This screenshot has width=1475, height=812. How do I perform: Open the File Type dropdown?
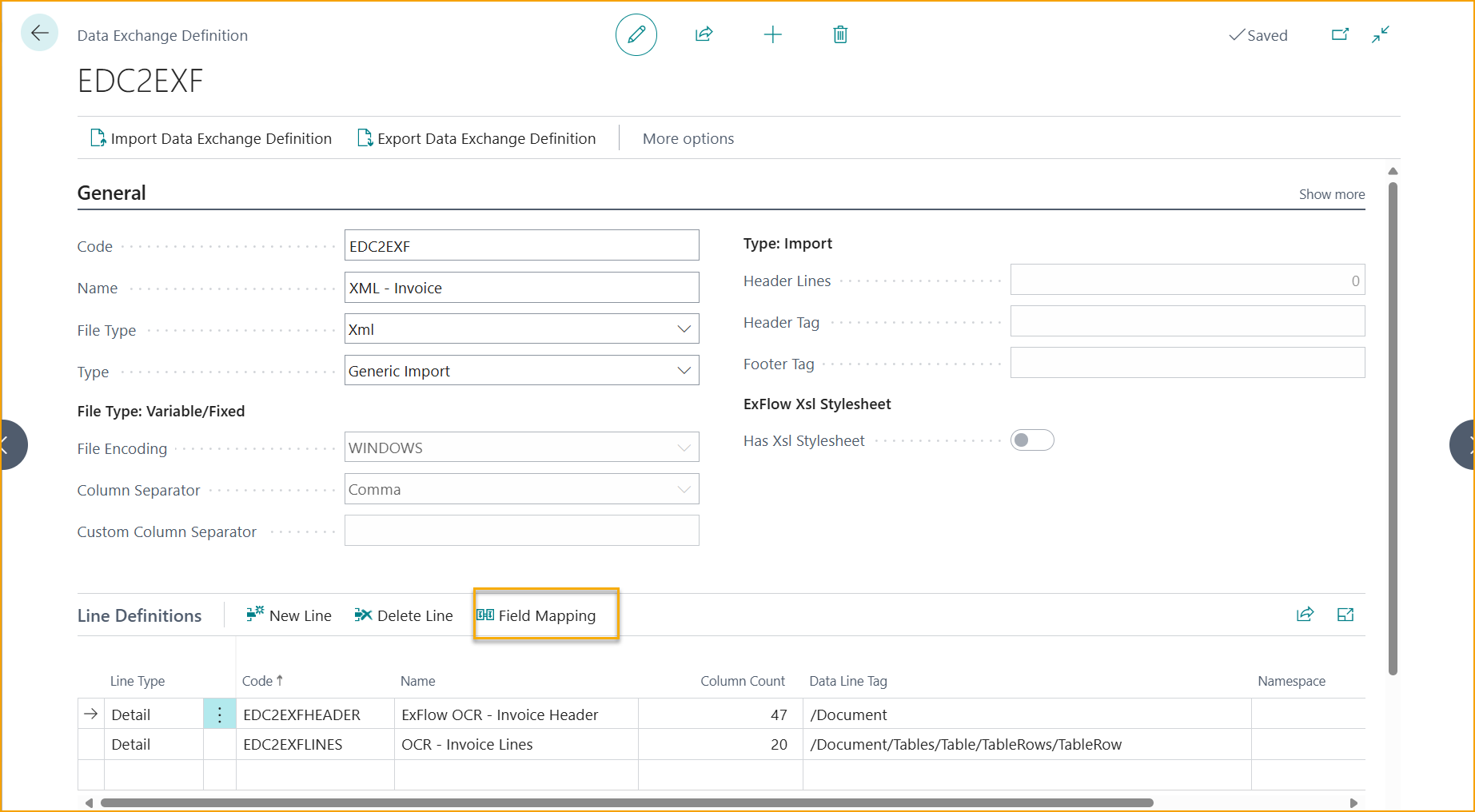pyautogui.click(x=521, y=329)
